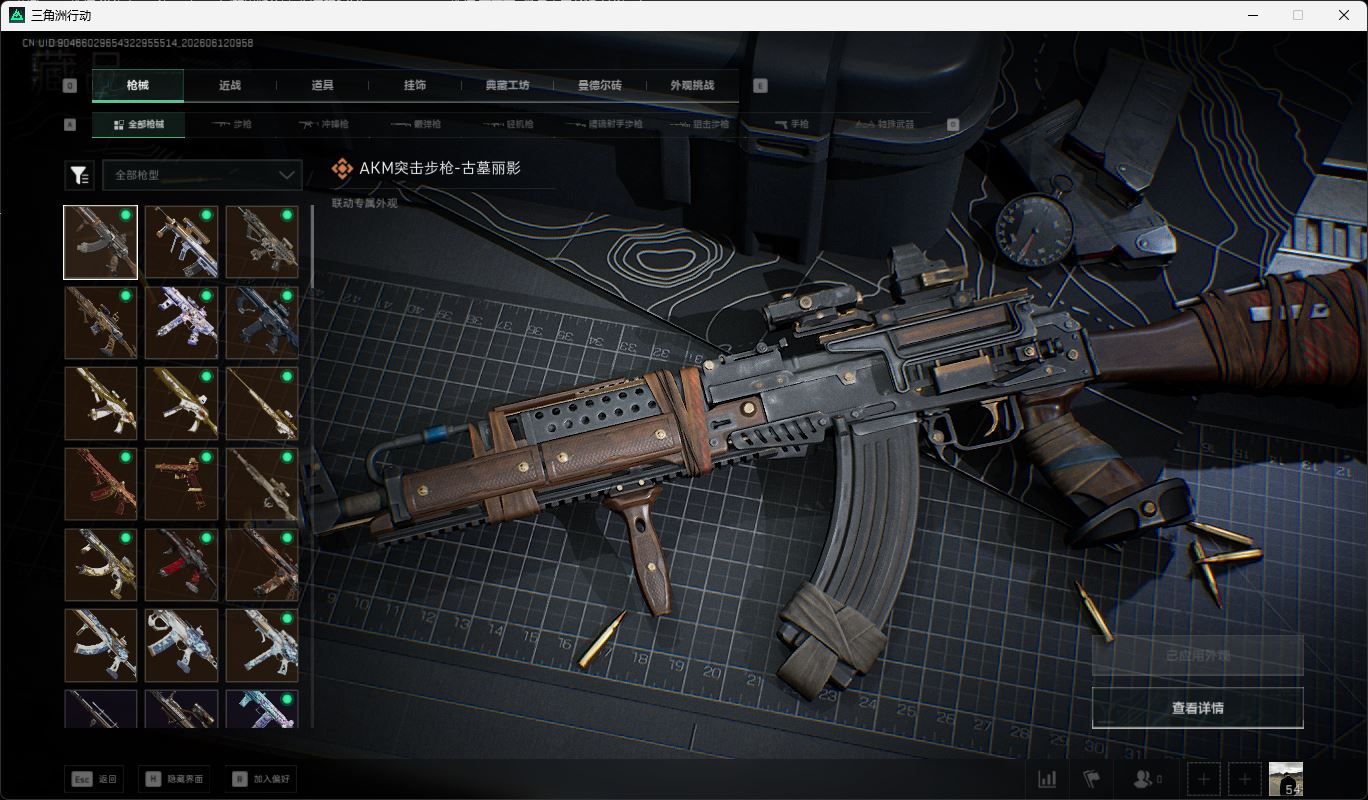Click the 查看详情 view details button
Image resolution: width=1368 pixels, height=800 pixels.
[1197, 708]
